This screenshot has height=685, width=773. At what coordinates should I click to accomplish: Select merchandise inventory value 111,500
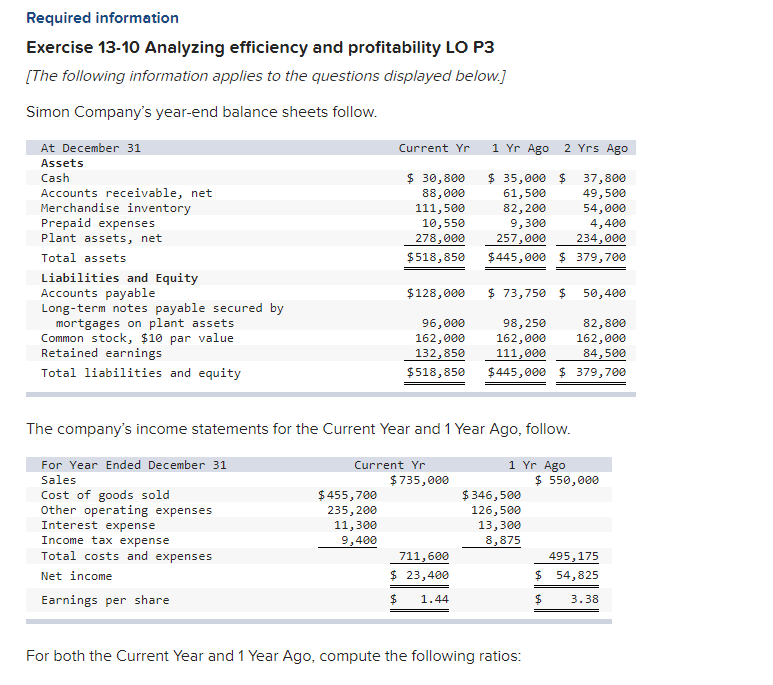[x=440, y=208]
